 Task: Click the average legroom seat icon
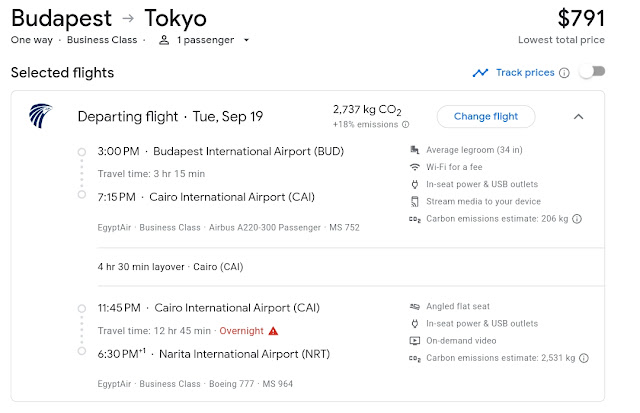(415, 151)
